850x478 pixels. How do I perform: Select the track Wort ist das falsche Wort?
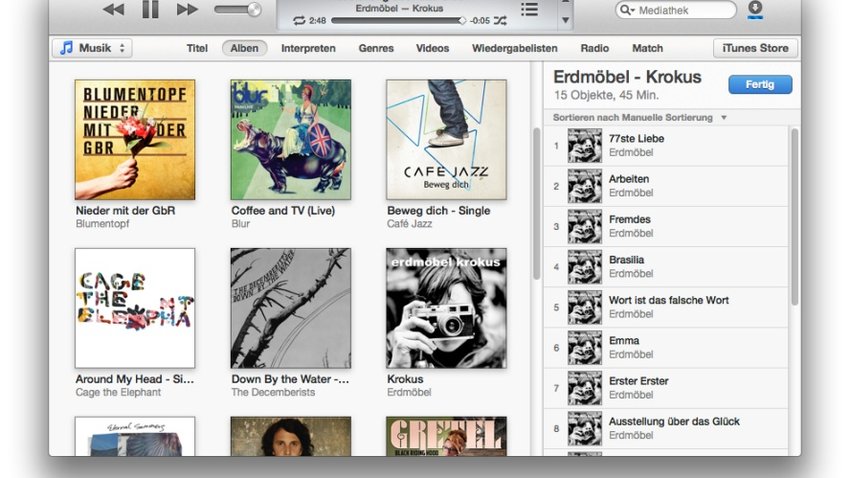[x=666, y=307]
